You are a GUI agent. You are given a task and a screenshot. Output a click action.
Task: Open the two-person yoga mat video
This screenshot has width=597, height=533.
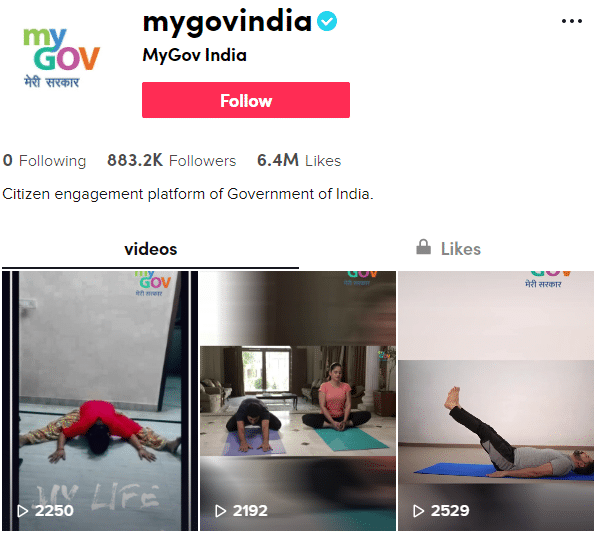point(298,401)
